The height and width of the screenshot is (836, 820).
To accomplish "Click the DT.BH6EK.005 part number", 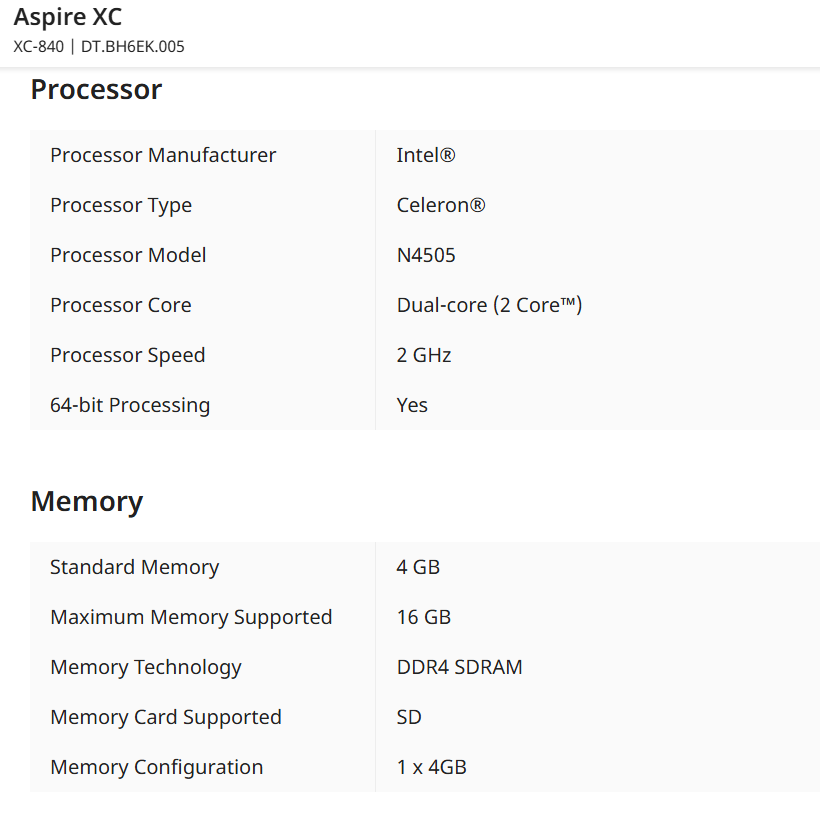I will [132, 47].
